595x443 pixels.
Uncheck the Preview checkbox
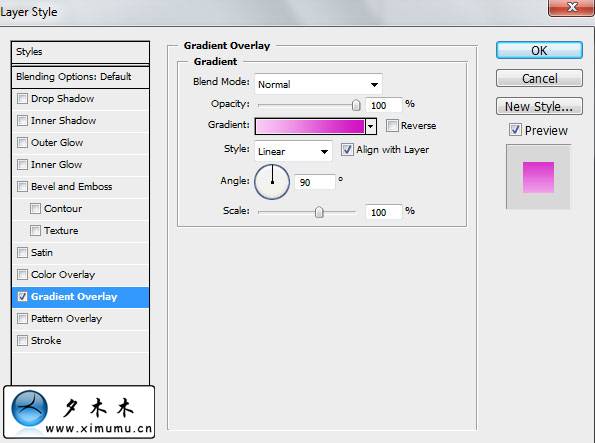[x=515, y=130]
